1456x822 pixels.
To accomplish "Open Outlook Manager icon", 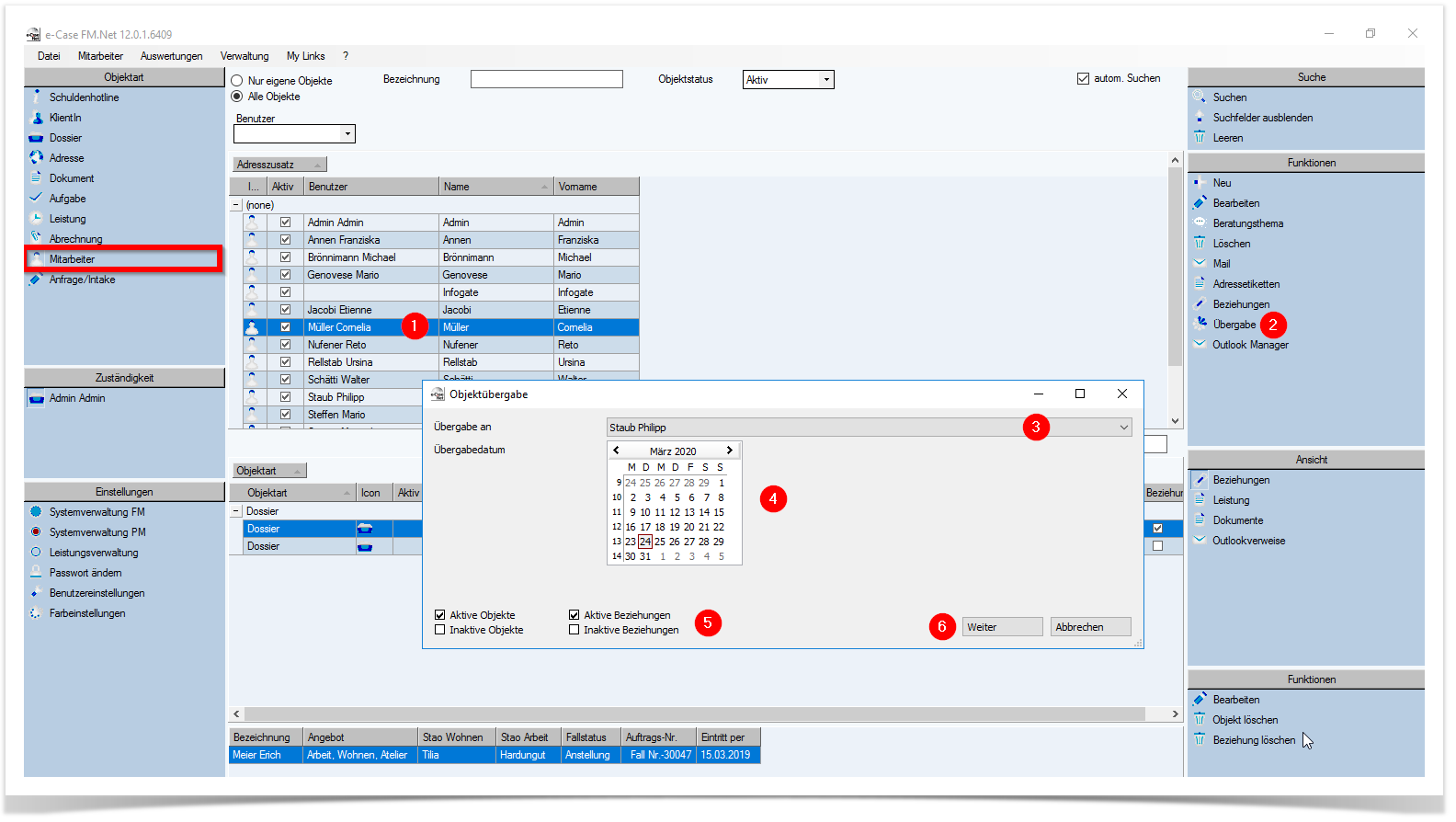I will click(1200, 344).
